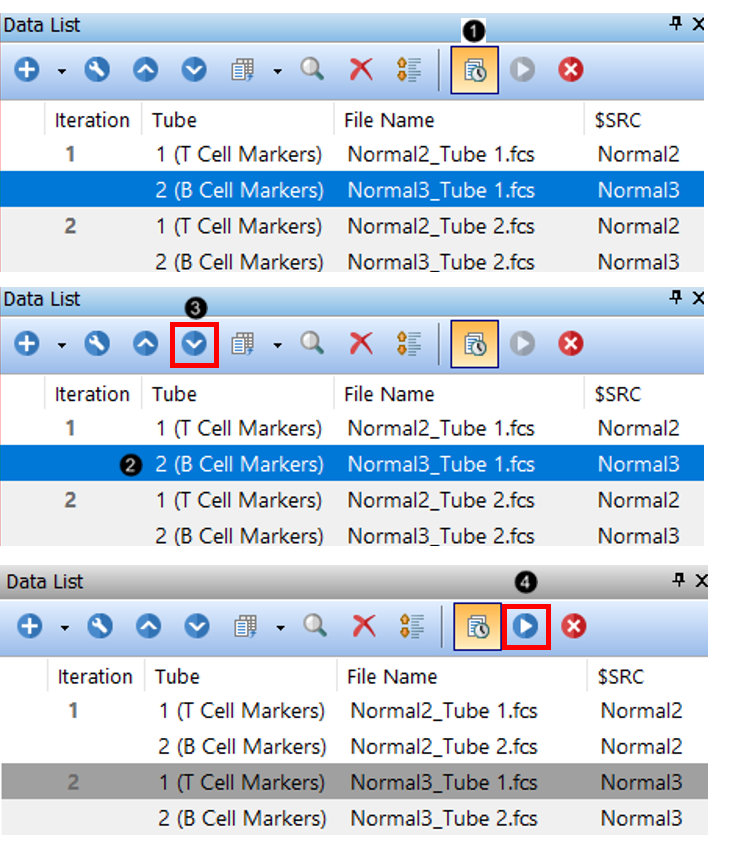Select the Normal2_Tube 2.fcs row in the middle panel
Image resolution: width=754 pixels, height=842 pixels.
pyautogui.click(x=352, y=500)
